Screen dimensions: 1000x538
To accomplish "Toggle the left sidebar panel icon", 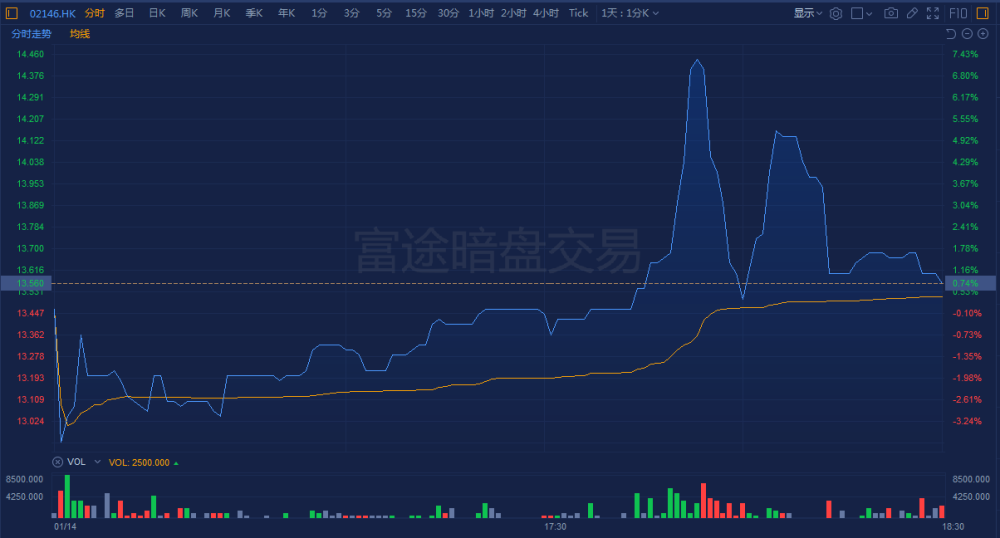I will [12, 13].
